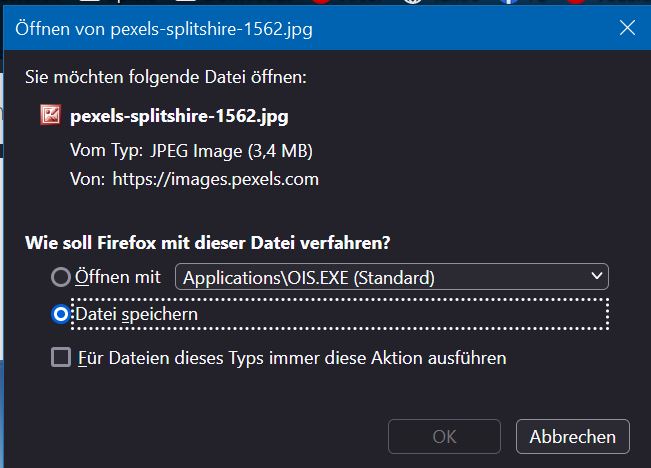Choose the "Datei speichern" radio button

61,314
